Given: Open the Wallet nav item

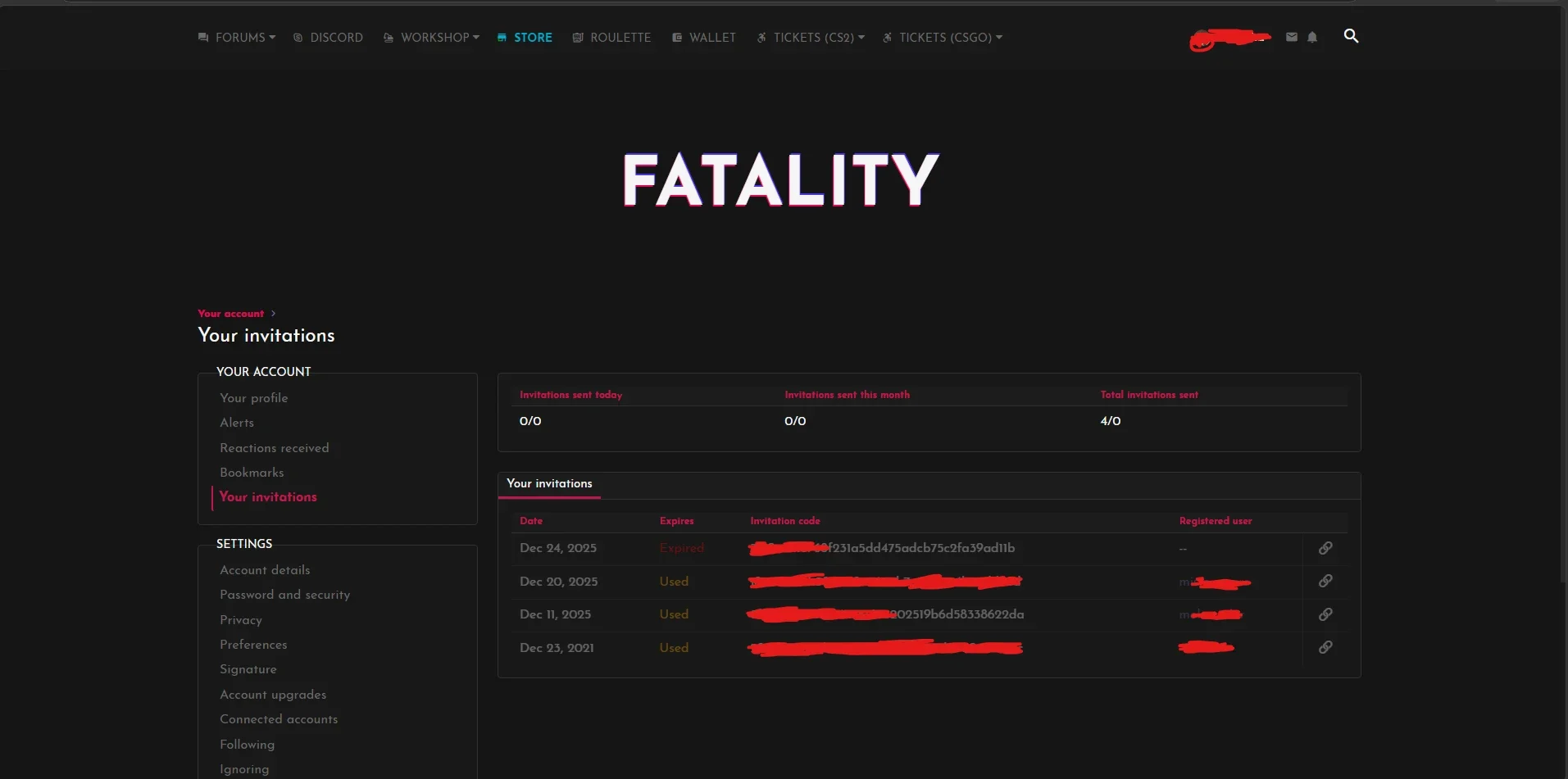Looking at the screenshot, I should (703, 38).
